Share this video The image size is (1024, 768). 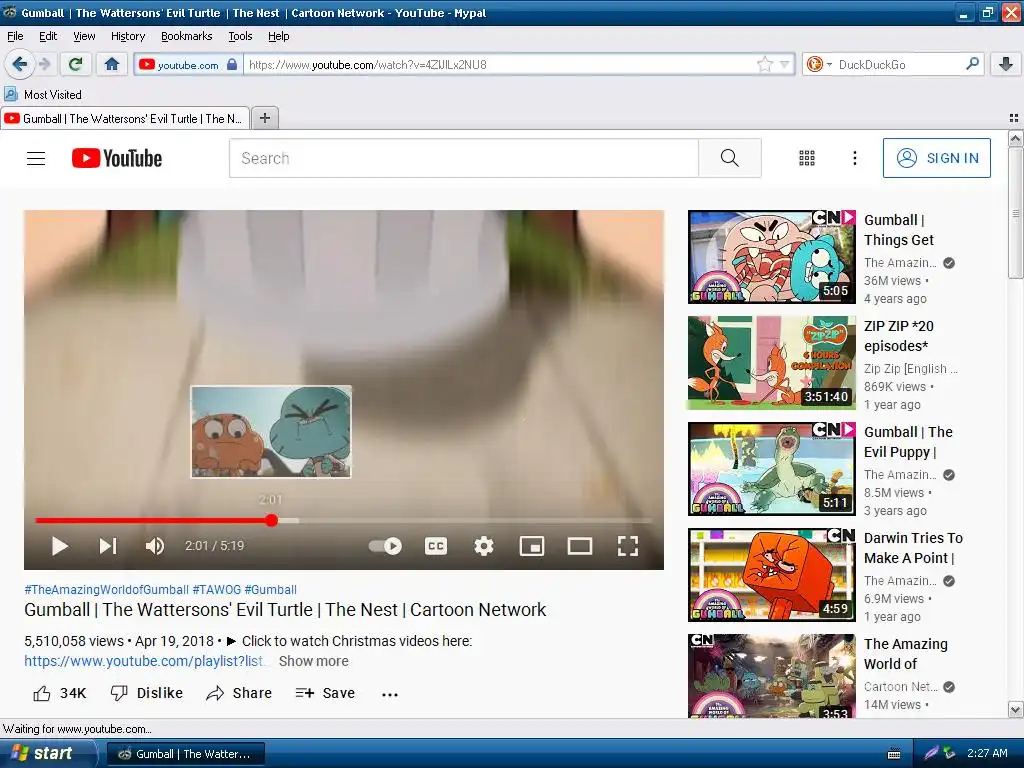(239, 693)
